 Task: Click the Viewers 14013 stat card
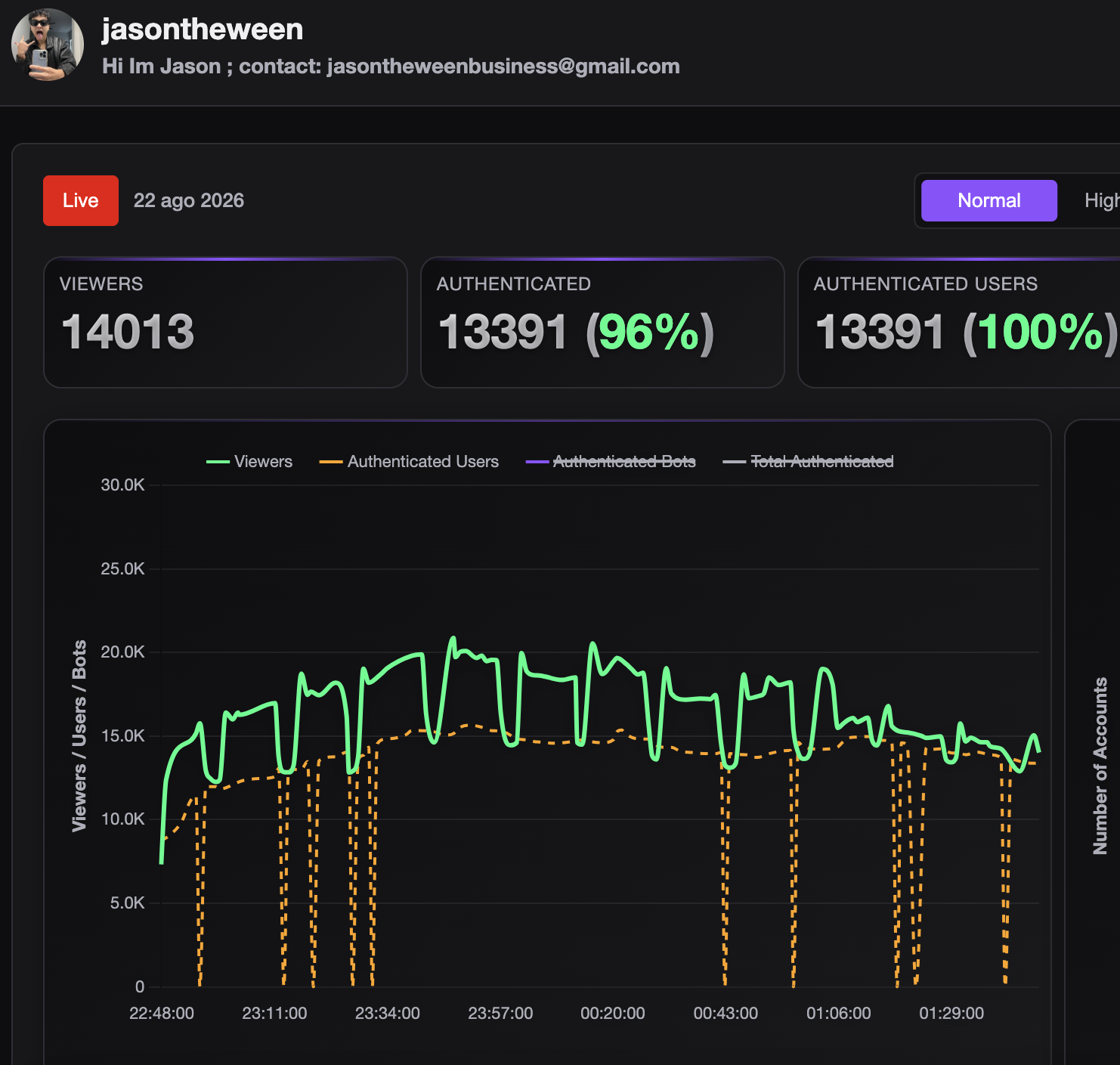point(225,323)
